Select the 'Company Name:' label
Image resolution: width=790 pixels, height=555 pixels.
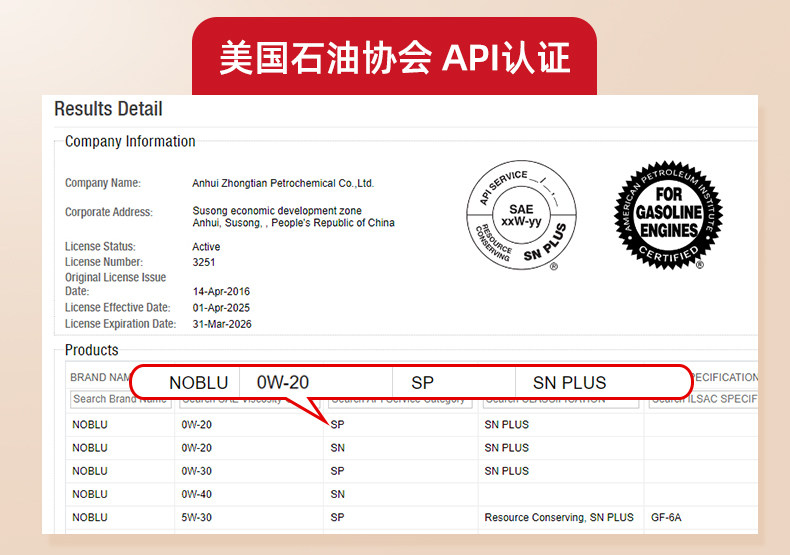(103, 183)
